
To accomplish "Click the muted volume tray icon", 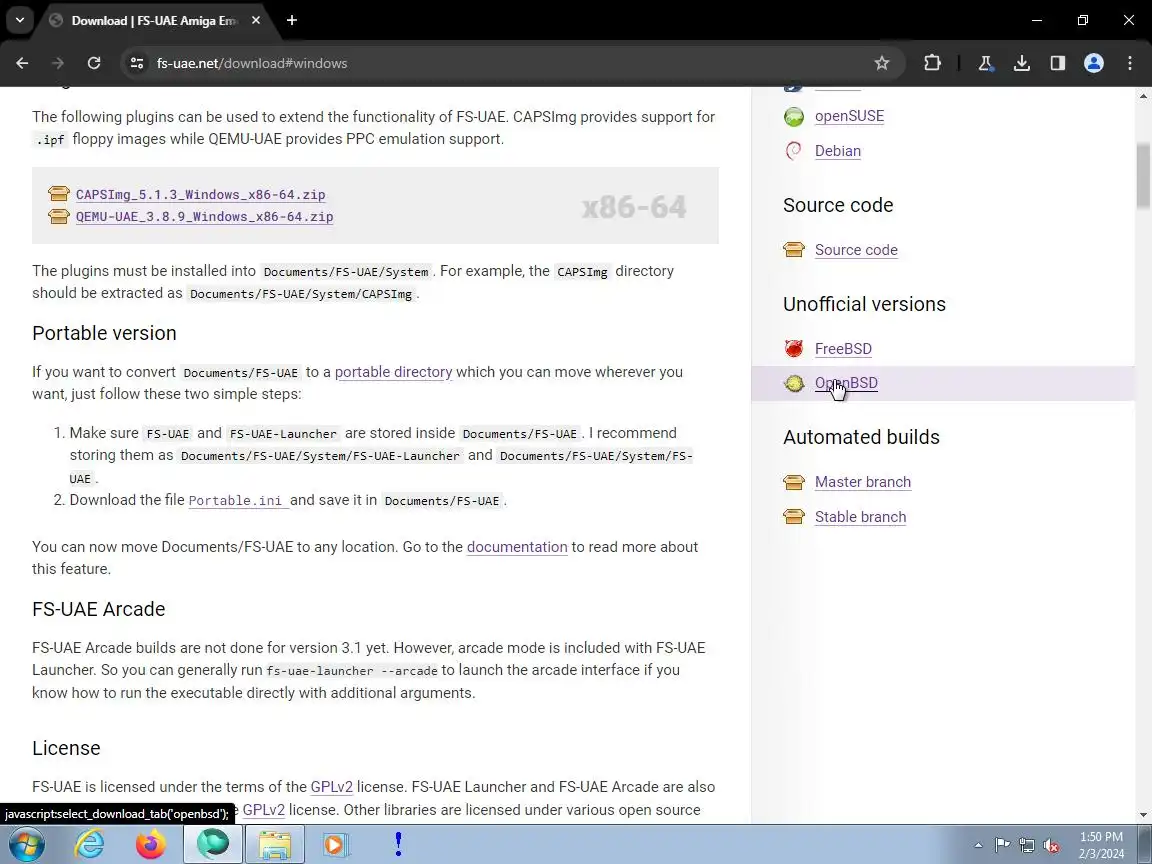I will 1051,846.
